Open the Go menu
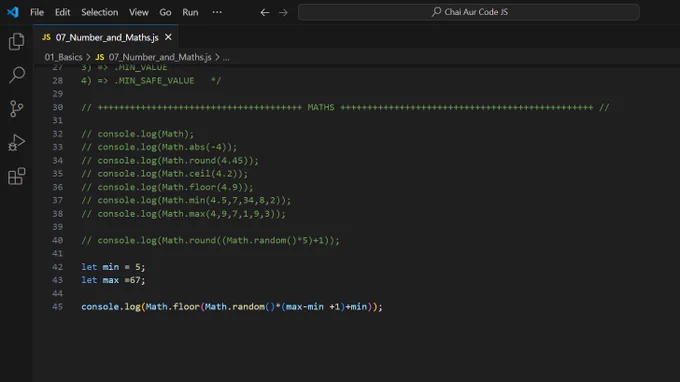Viewport: 680px width, 382px height. coord(165,12)
